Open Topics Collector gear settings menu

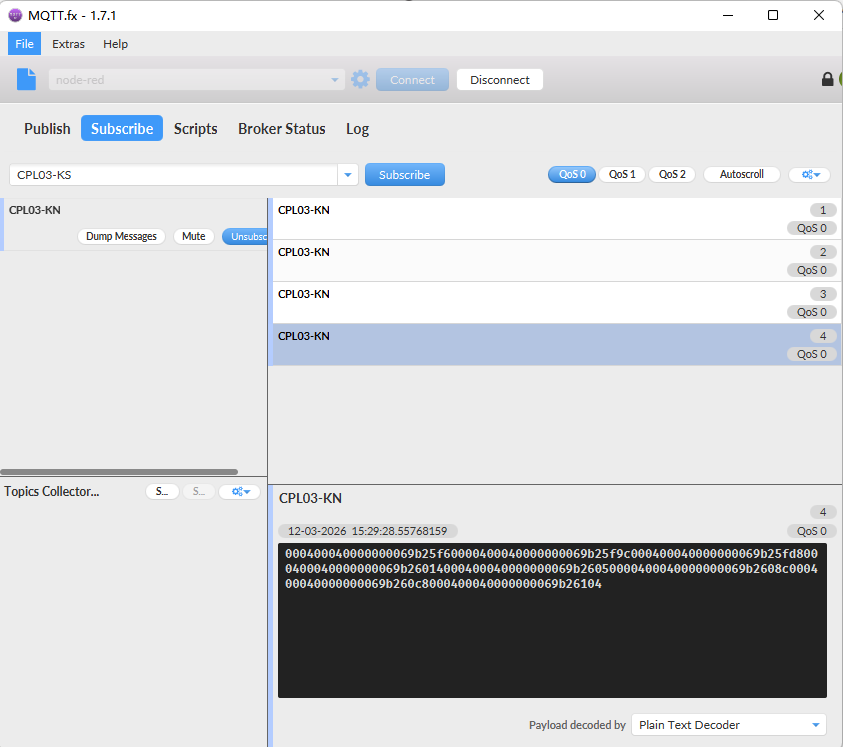pyautogui.click(x=240, y=492)
